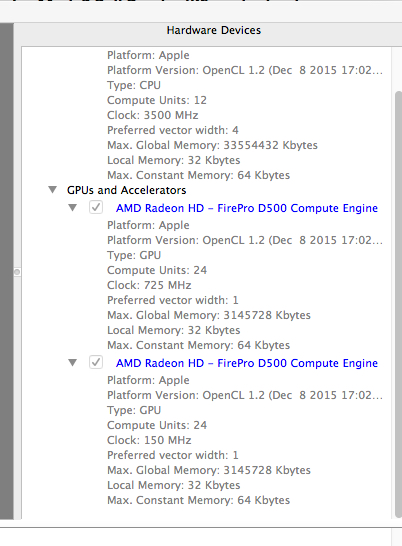Select 'Platform: Apple' in the CPU device details

point(148,55)
